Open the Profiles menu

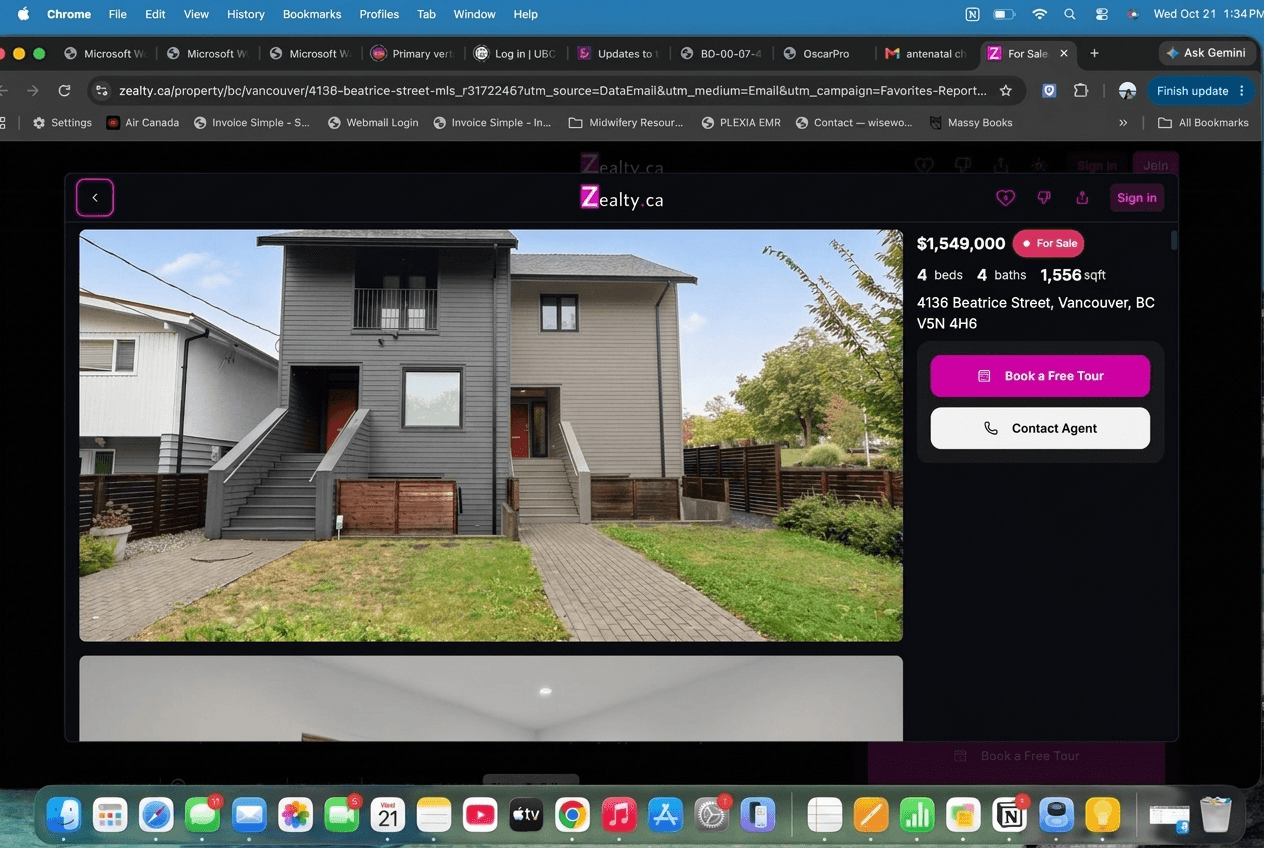pos(379,14)
